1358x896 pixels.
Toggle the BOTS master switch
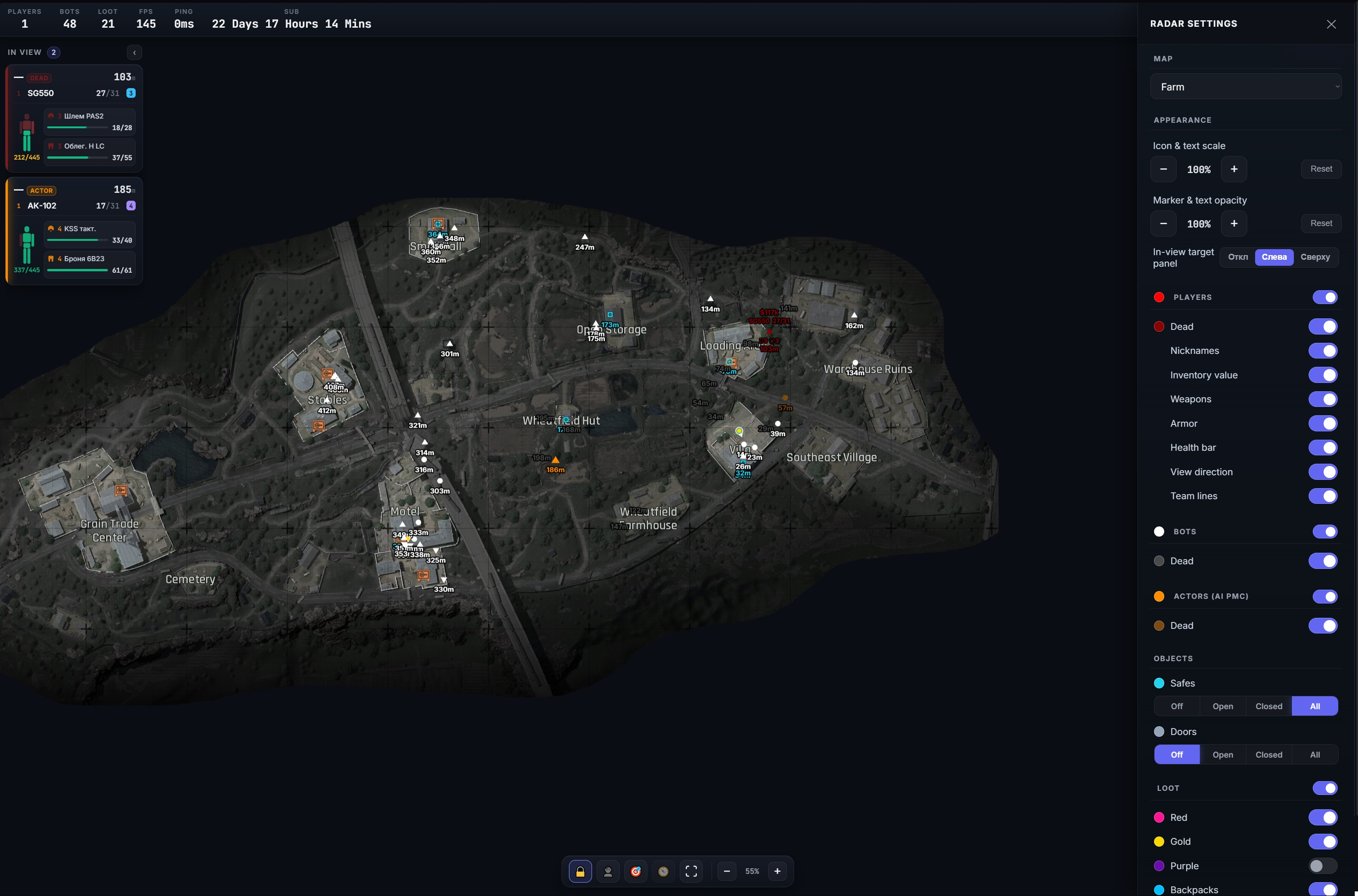1324,532
